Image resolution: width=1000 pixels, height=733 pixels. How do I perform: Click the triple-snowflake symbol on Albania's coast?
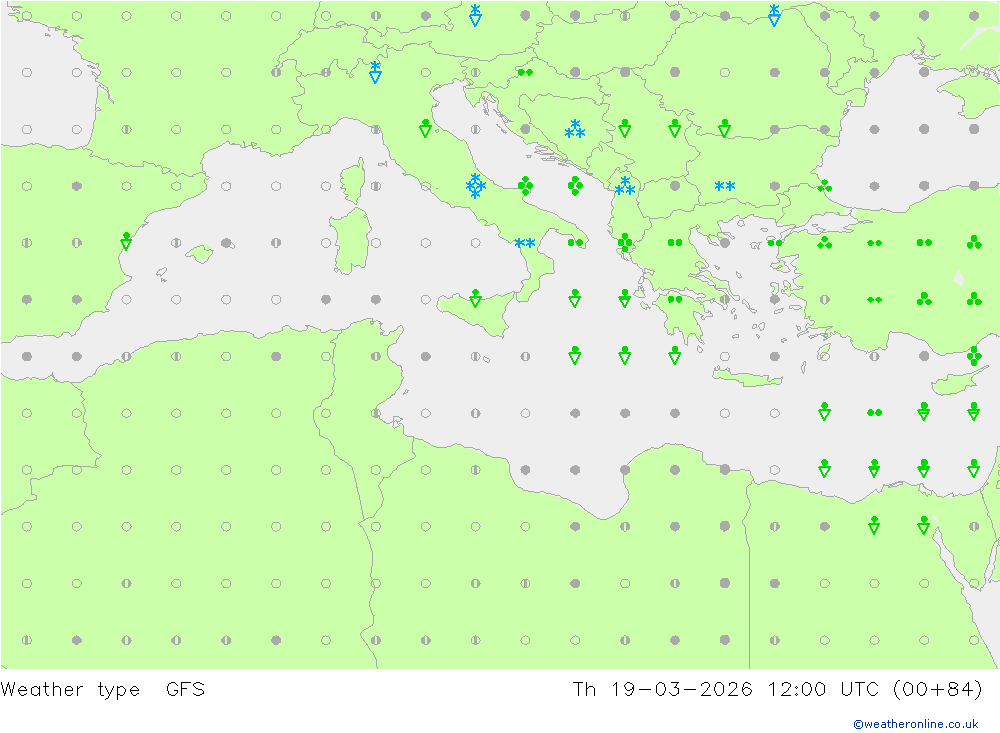coord(624,186)
